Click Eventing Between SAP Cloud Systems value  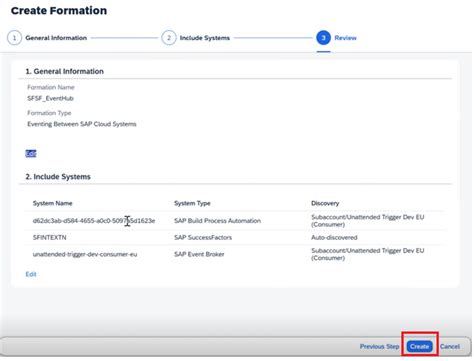click(x=82, y=124)
